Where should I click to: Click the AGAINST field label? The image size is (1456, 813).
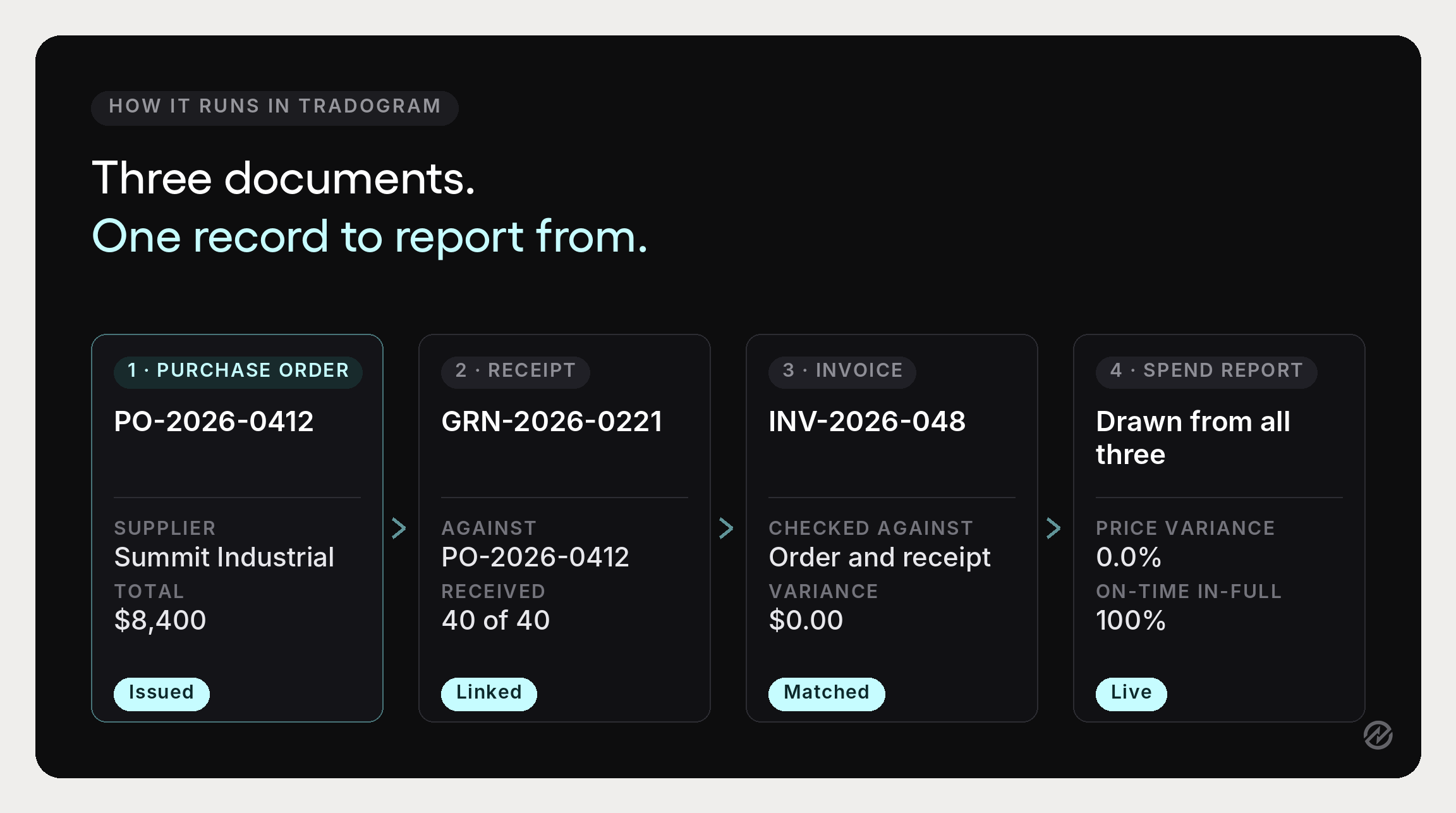489,529
